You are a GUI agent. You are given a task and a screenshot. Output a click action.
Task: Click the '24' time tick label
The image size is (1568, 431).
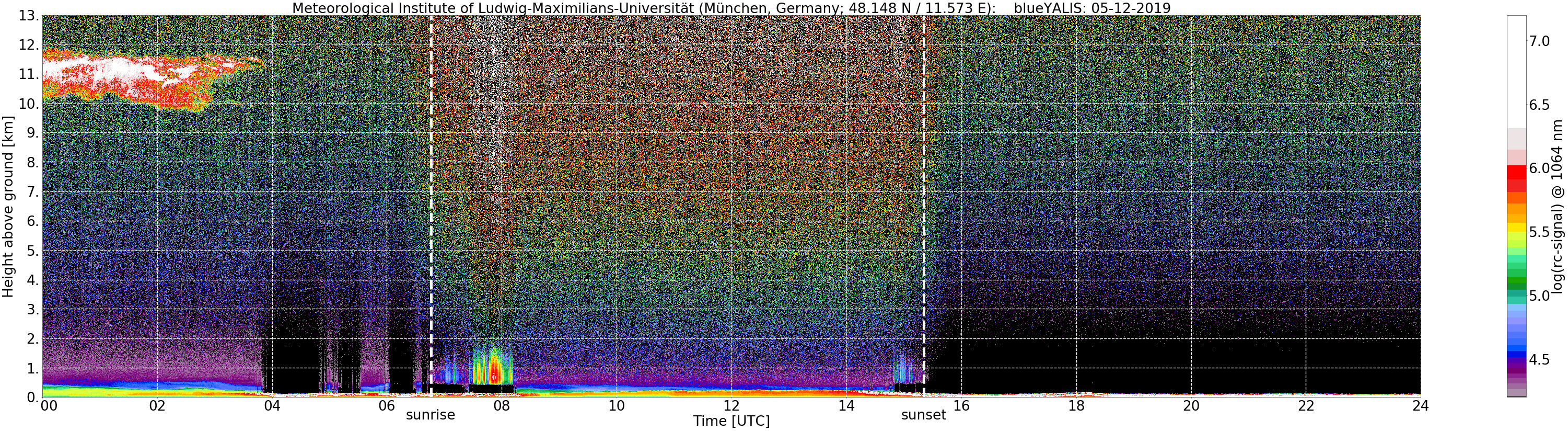(1421, 405)
